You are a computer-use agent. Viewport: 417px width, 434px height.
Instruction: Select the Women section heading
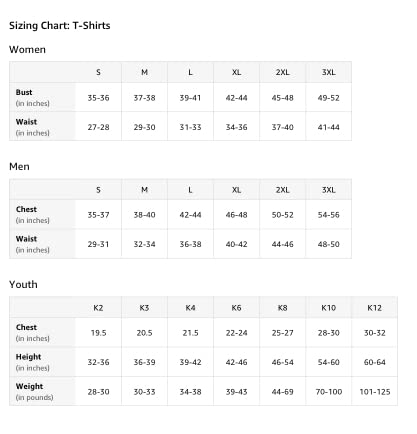tap(27, 50)
